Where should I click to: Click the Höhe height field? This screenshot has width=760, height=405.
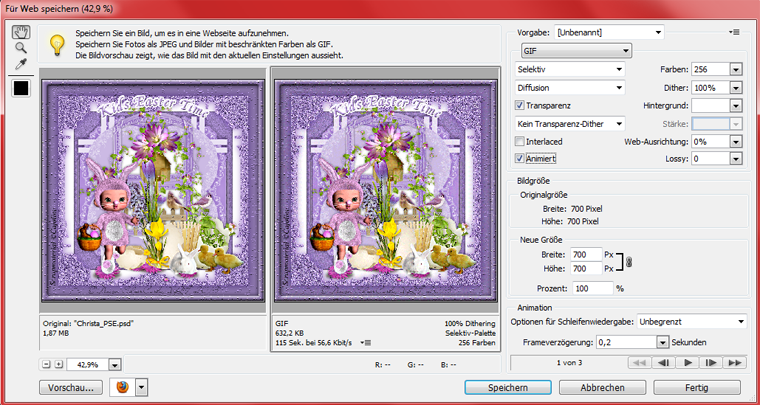[x=586, y=268]
